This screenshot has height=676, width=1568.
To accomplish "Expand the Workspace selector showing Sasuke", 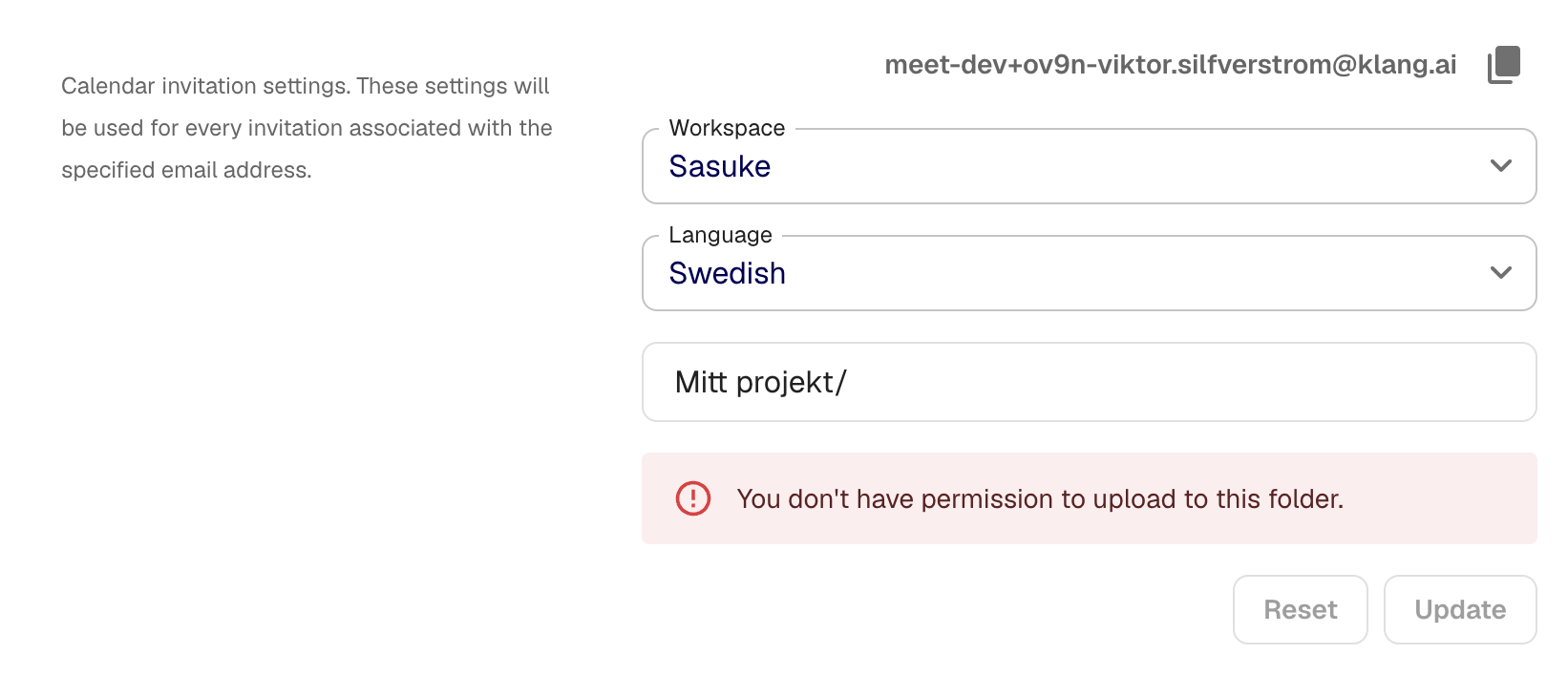I will (x=1089, y=165).
